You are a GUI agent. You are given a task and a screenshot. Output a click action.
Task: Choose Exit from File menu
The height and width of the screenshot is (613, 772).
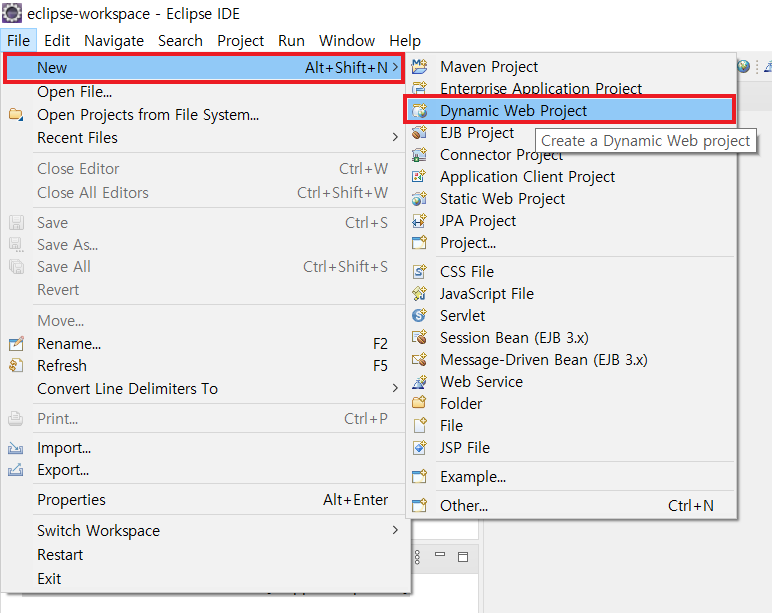coord(205,579)
